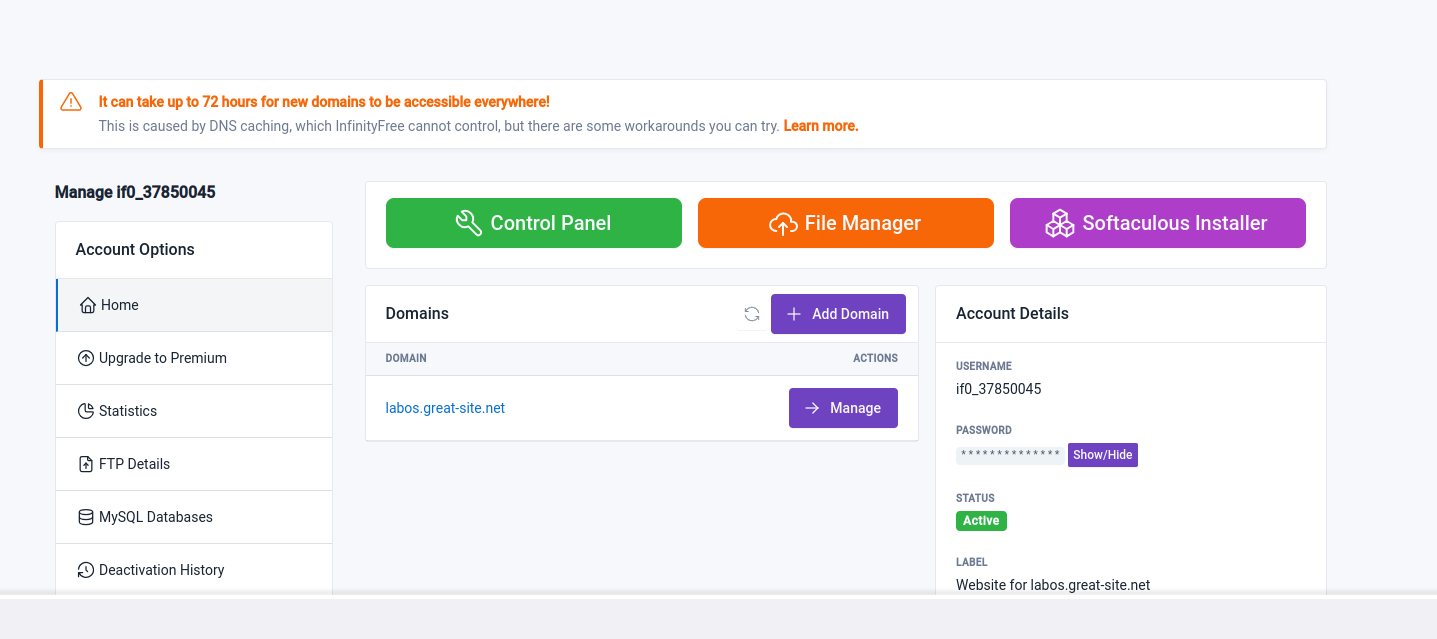Open Upgrade to Premium menu item

162,358
